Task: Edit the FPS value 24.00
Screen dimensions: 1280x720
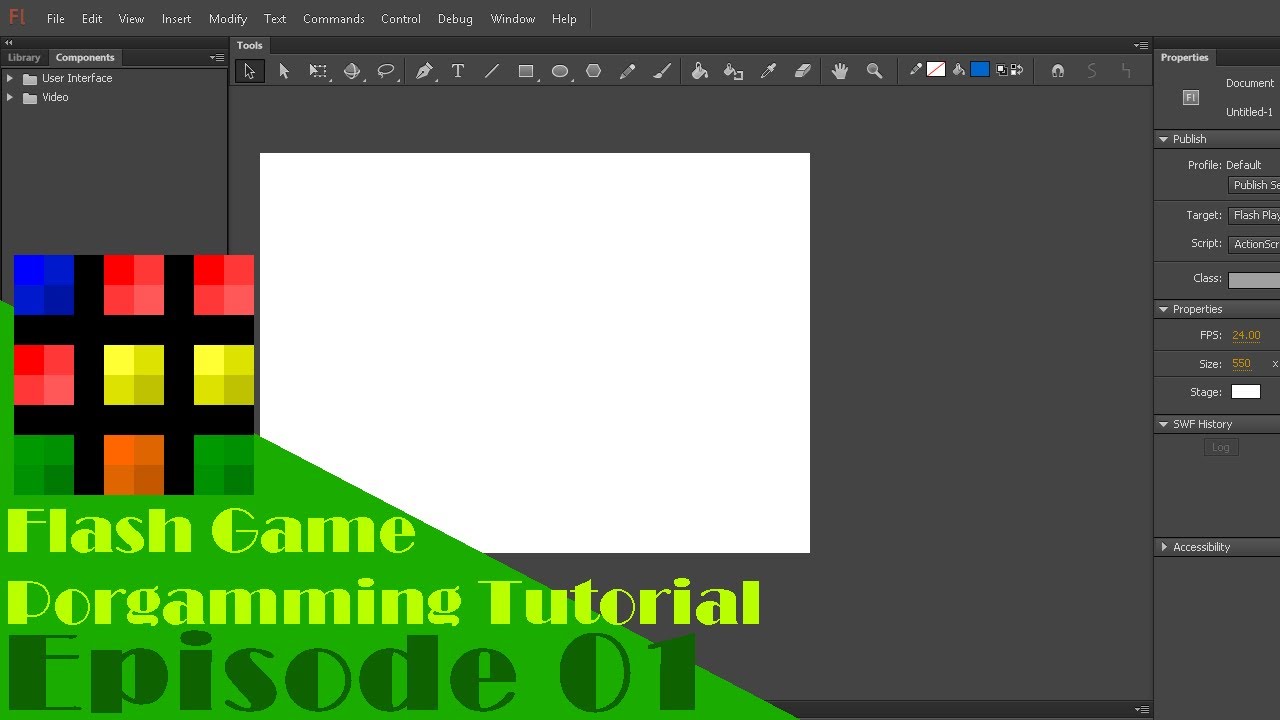Action: point(1246,335)
